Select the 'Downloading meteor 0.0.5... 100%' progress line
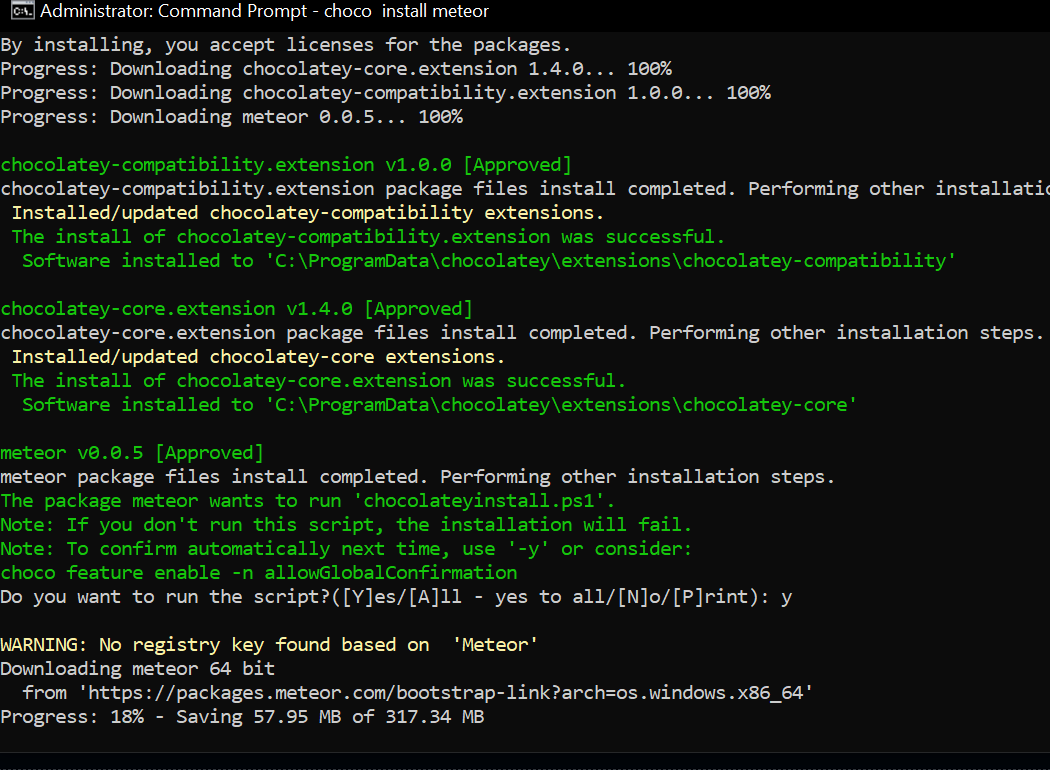Viewport: 1050px width, 770px height. [230, 116]
